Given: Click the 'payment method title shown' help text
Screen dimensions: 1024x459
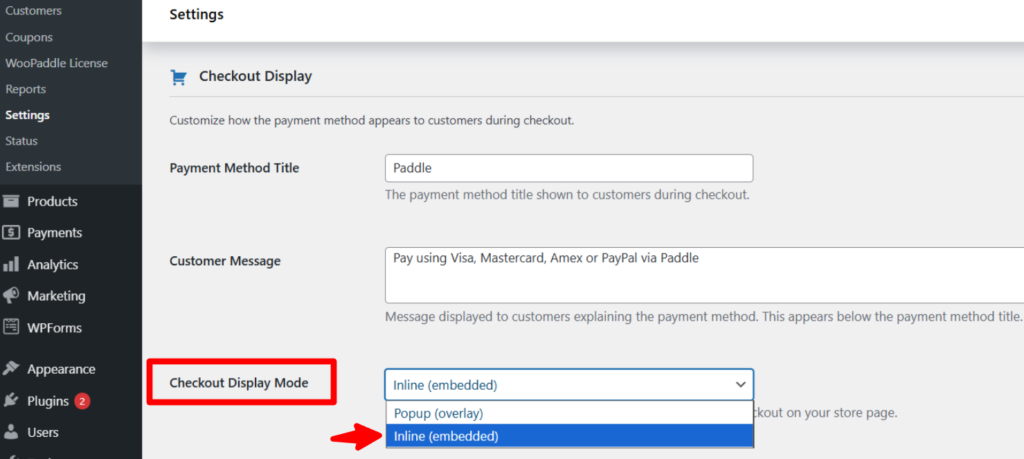Looking at the screenshot, I should tap(568, 195).
